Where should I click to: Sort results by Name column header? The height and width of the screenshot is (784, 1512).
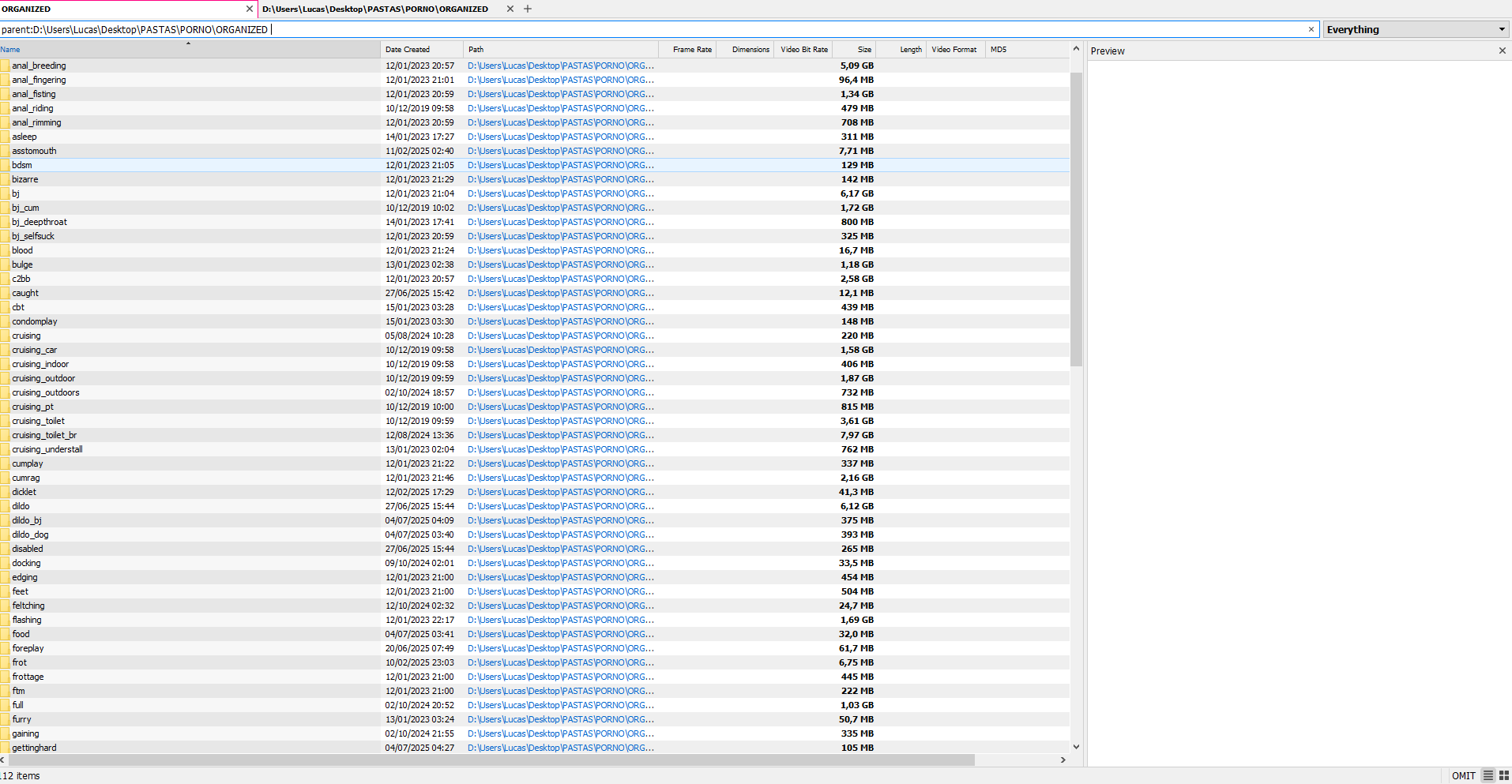coord(190,49)
